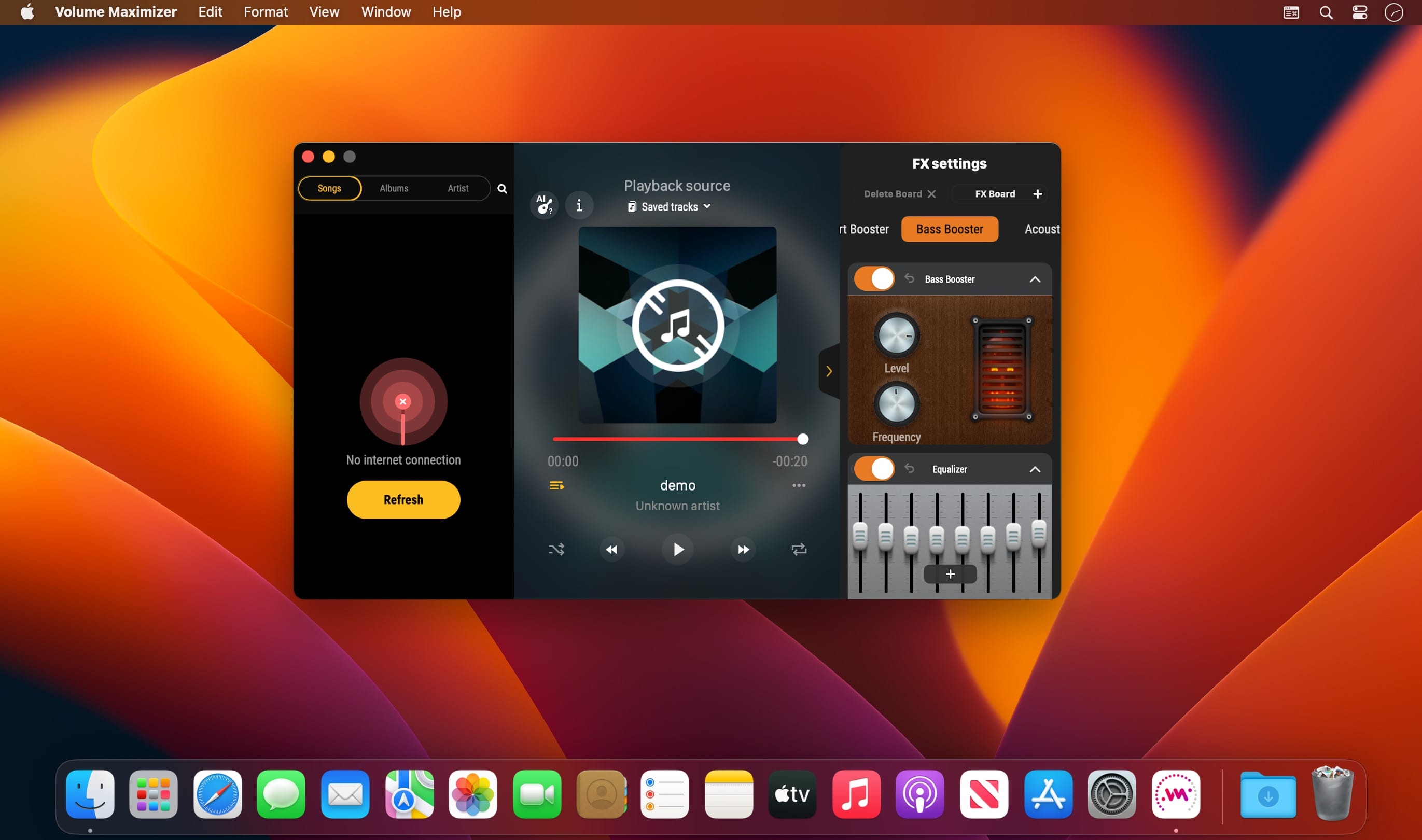Open the playlist queue icon

(x=556, y=486)
